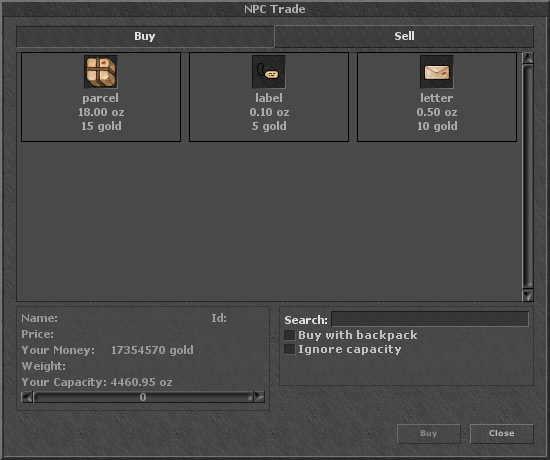
Task: Click the label 5 gold price text
Action: tap(269, 126)
